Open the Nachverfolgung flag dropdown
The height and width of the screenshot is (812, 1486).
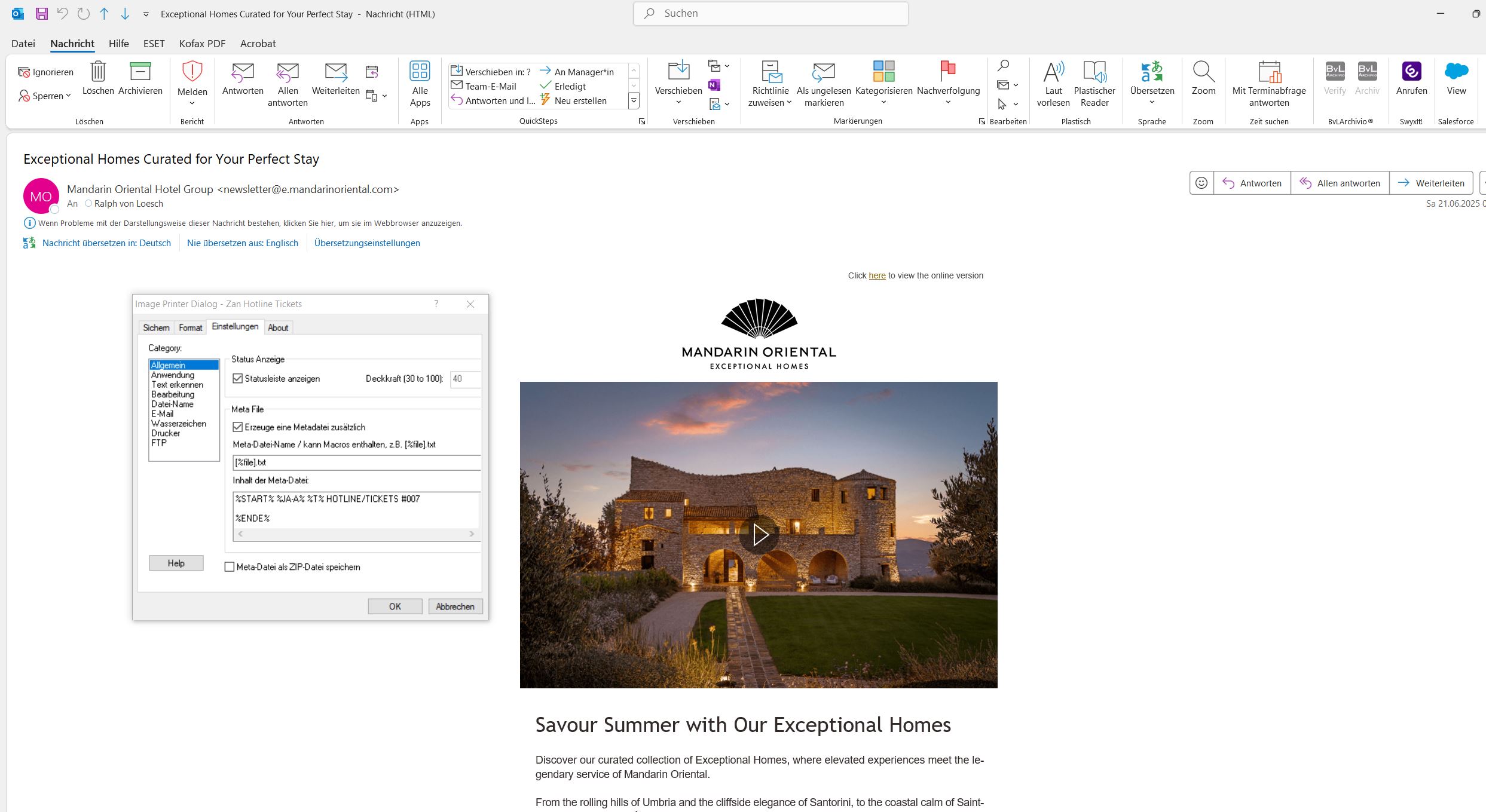[x=948, y=103]
